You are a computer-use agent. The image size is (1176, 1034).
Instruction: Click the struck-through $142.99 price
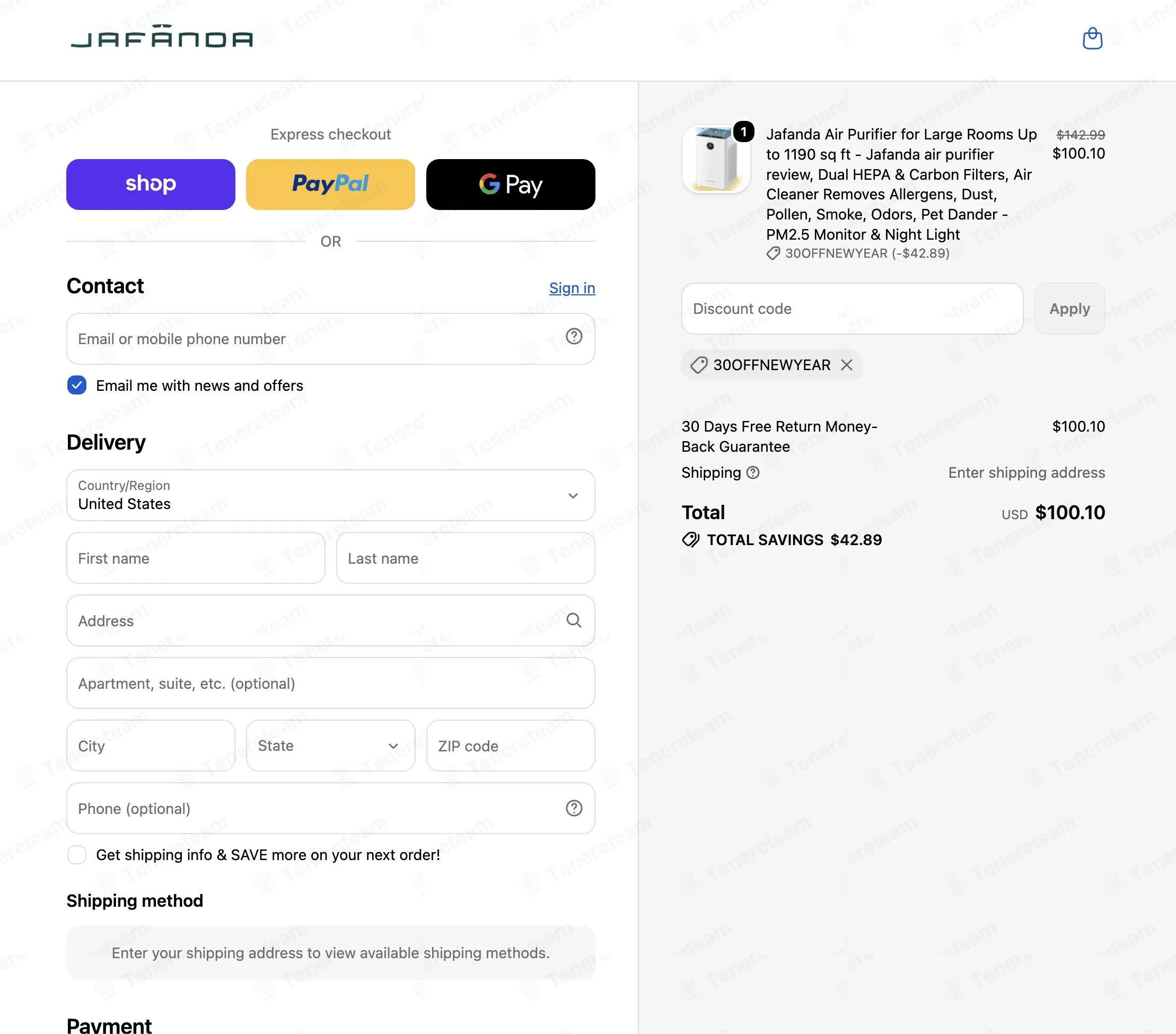click(1081, 135)
